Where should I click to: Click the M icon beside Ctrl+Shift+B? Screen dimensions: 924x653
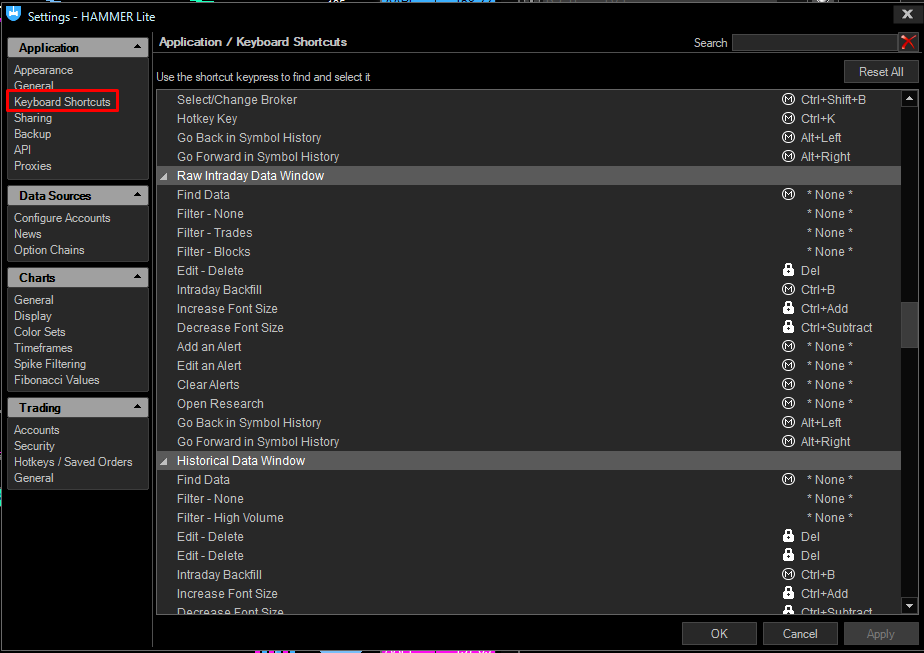pyautogui.click(x=788, y=100)
